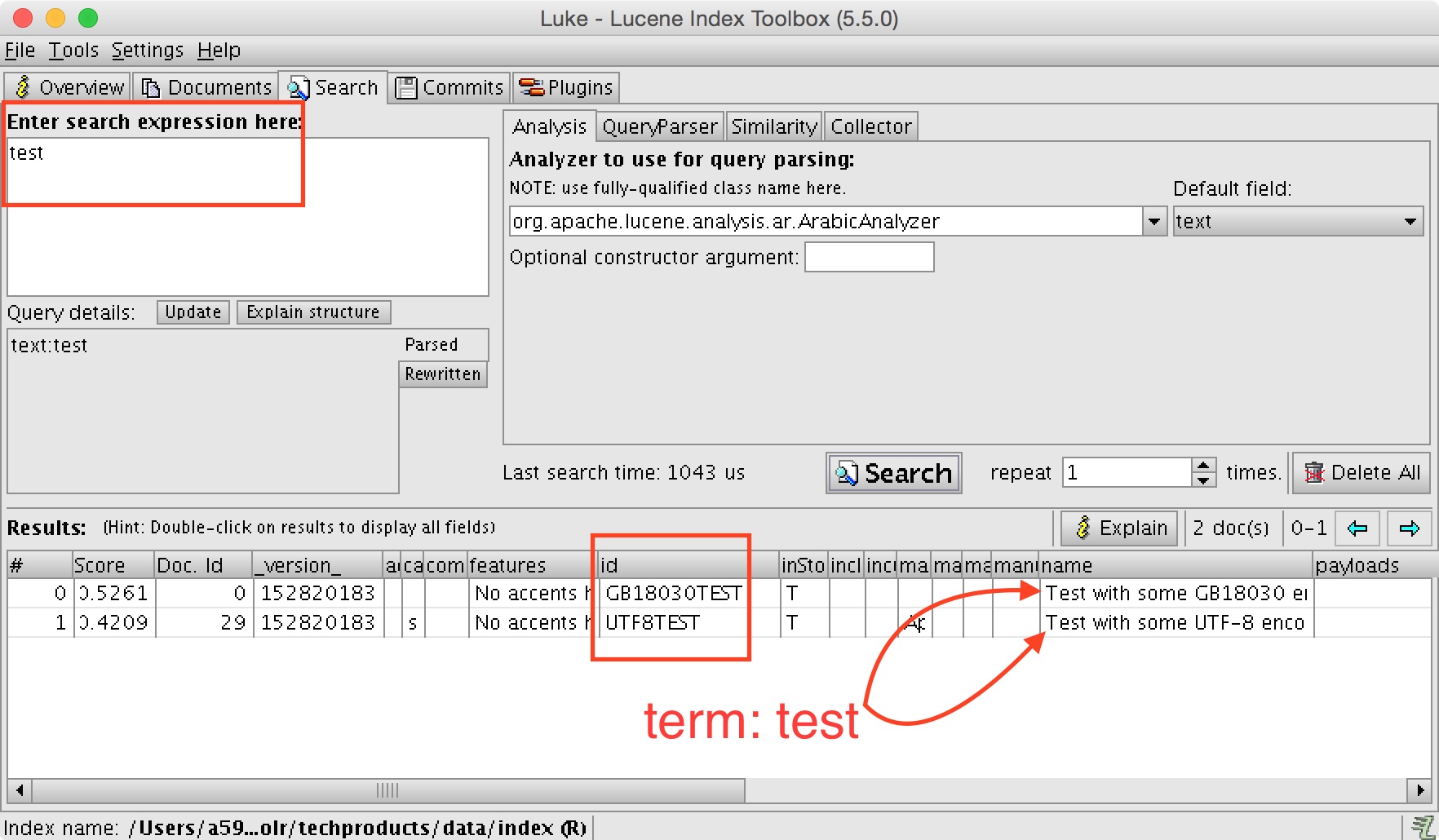1439x840 pixels.
Task: Select the UTF8TEST result row
Action: point(652,623)
